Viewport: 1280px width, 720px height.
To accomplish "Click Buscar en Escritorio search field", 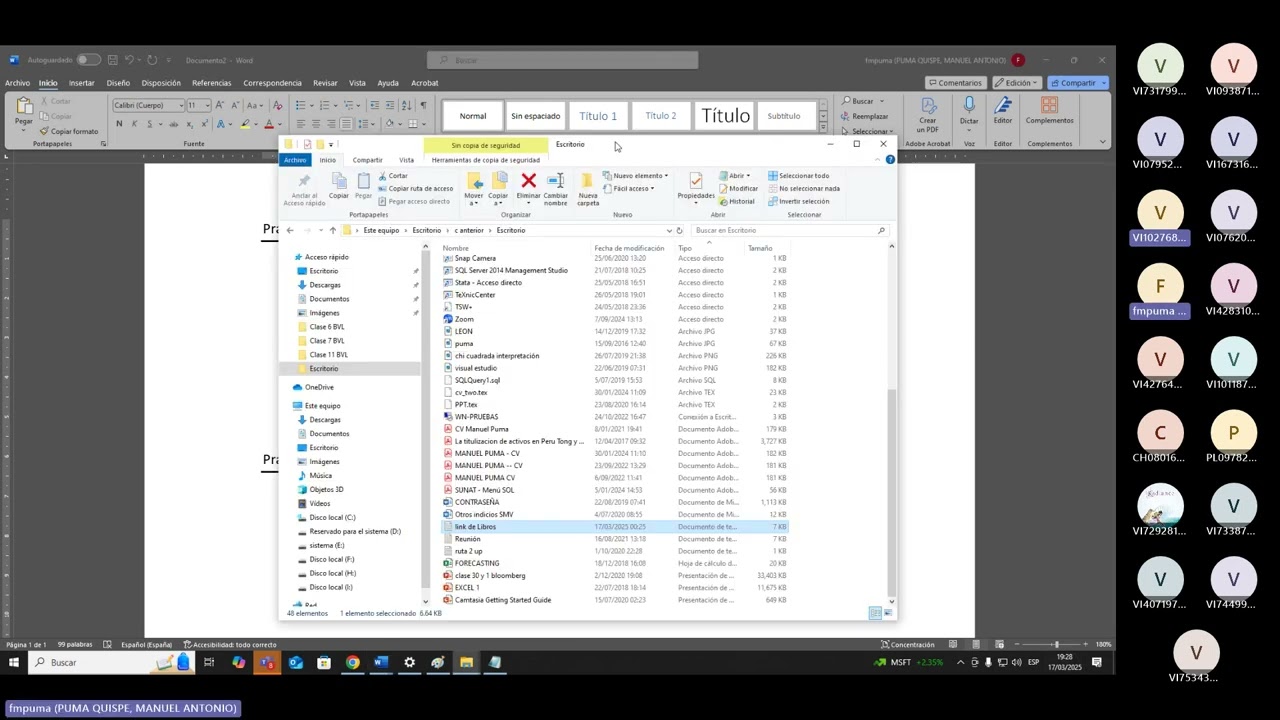I will [788, 230].
